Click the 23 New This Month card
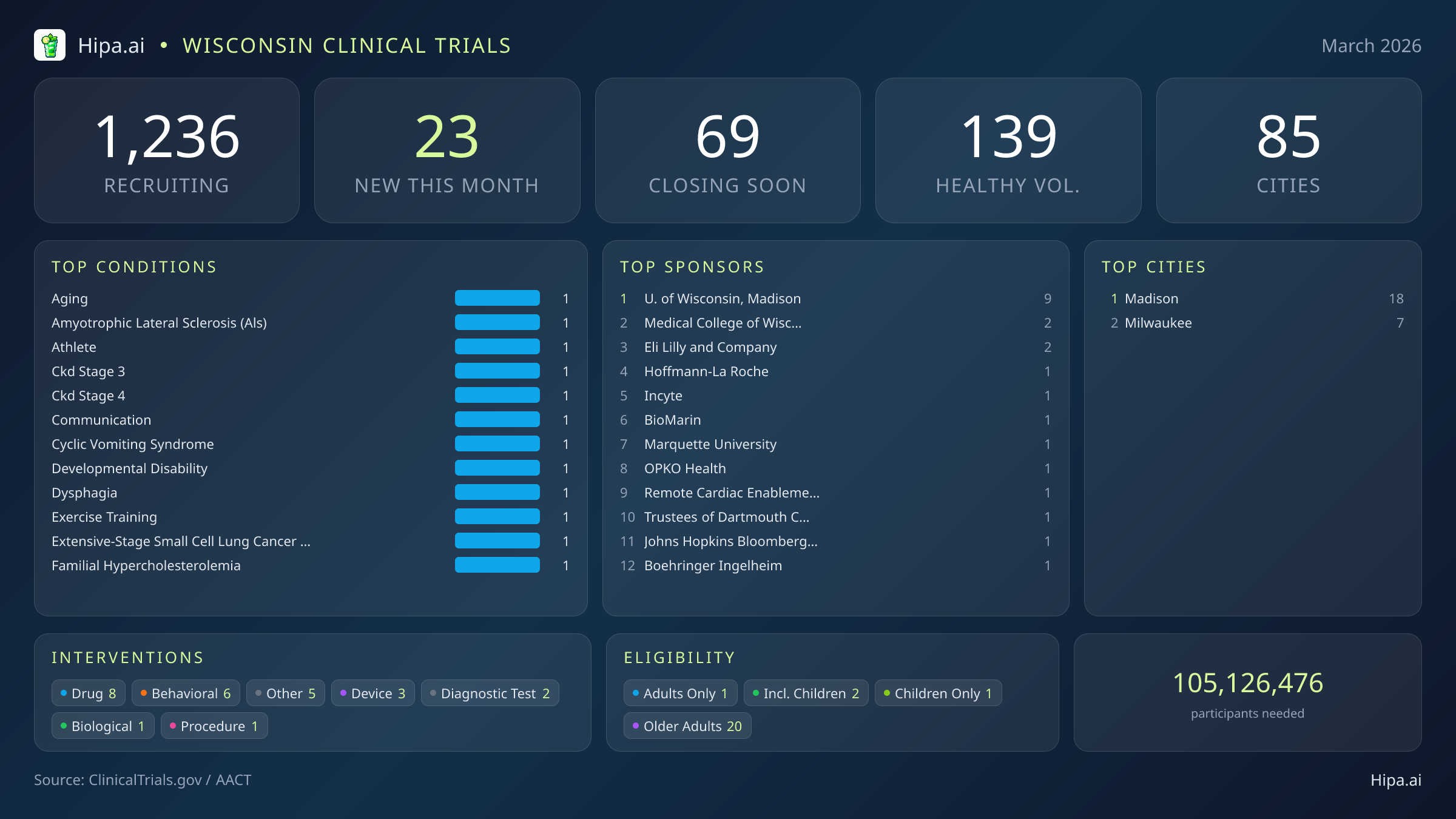 pyautogui.click(x=447, y=149)
